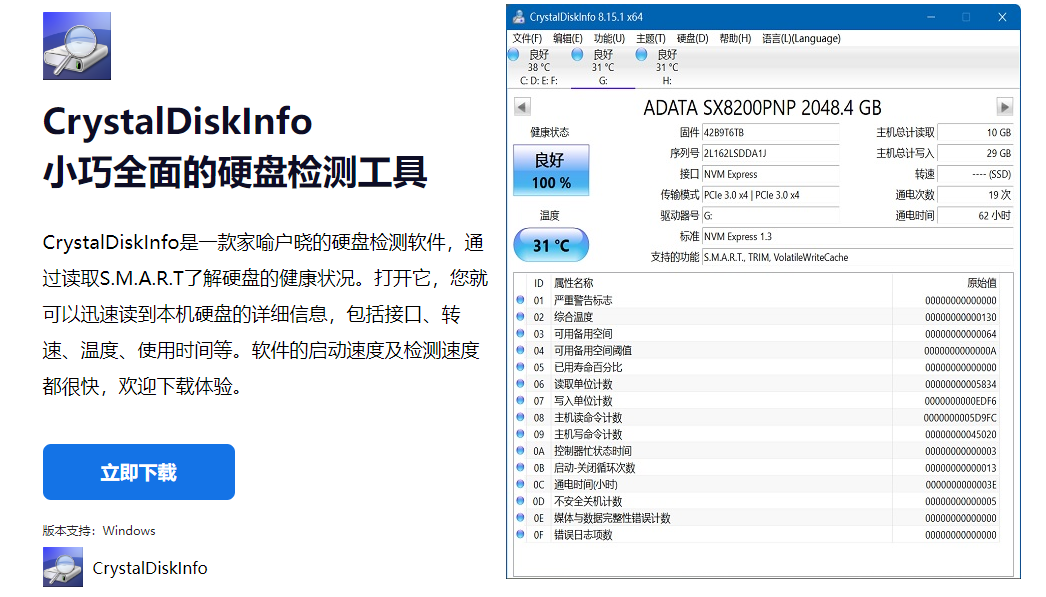
Task: Click the status dot of attribute 01
Action: (x=520, y=300)
